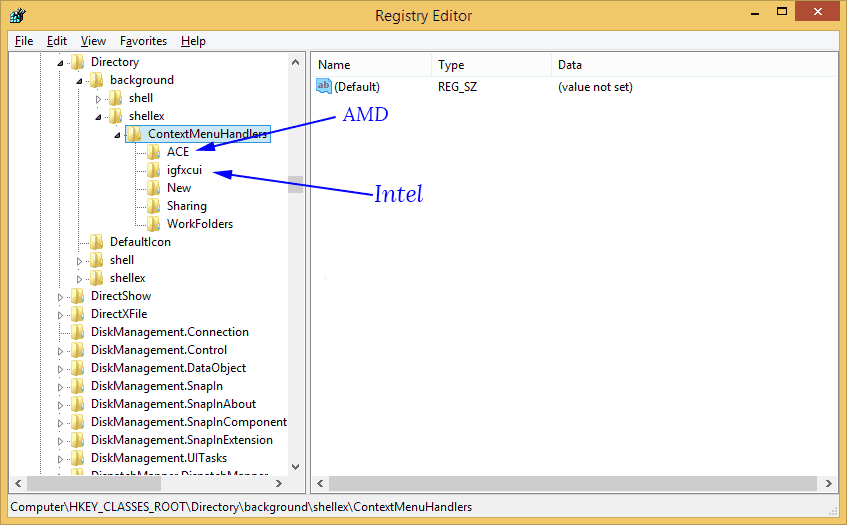
Task: Maximize the Registry Editor window
Action: click(782, 11)
